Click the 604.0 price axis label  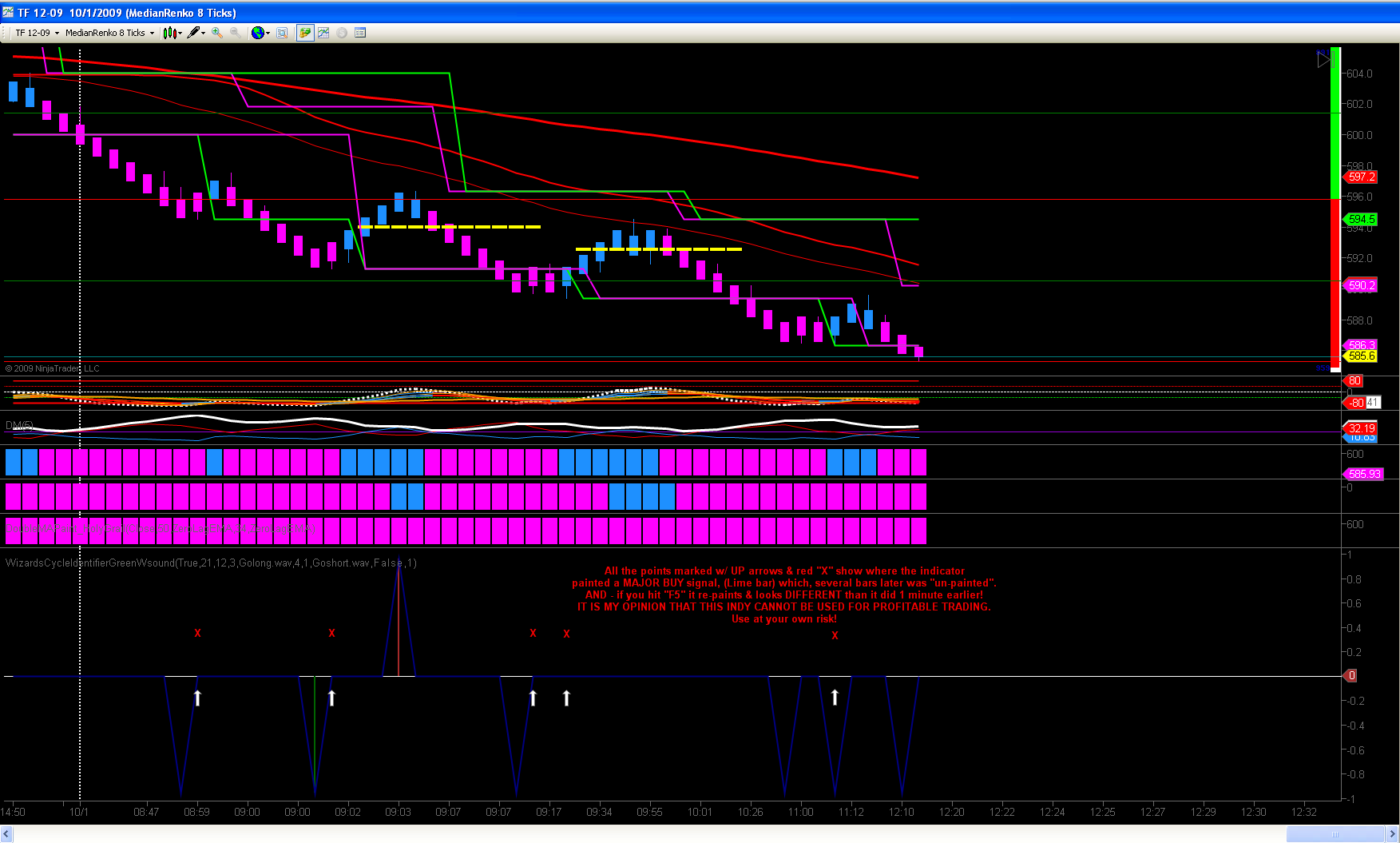[1359, 74]
